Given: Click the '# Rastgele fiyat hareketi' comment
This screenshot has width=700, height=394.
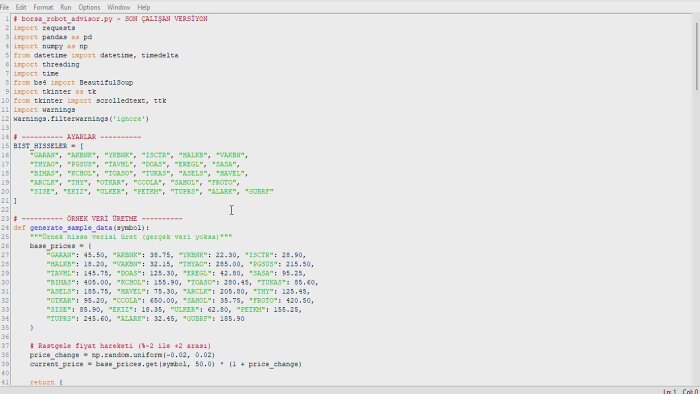Looking at the screenshot, I should pos(120,346).
